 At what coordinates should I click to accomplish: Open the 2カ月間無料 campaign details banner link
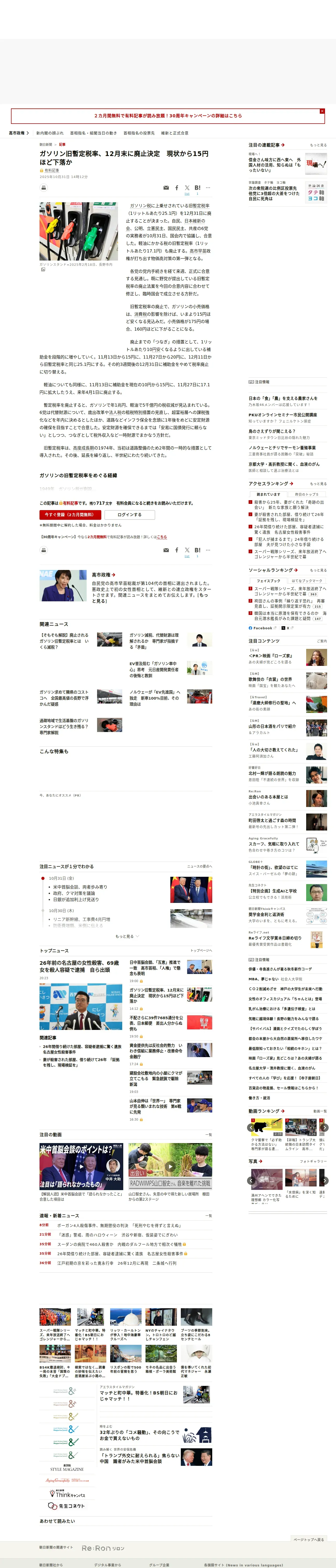point(168,116)
